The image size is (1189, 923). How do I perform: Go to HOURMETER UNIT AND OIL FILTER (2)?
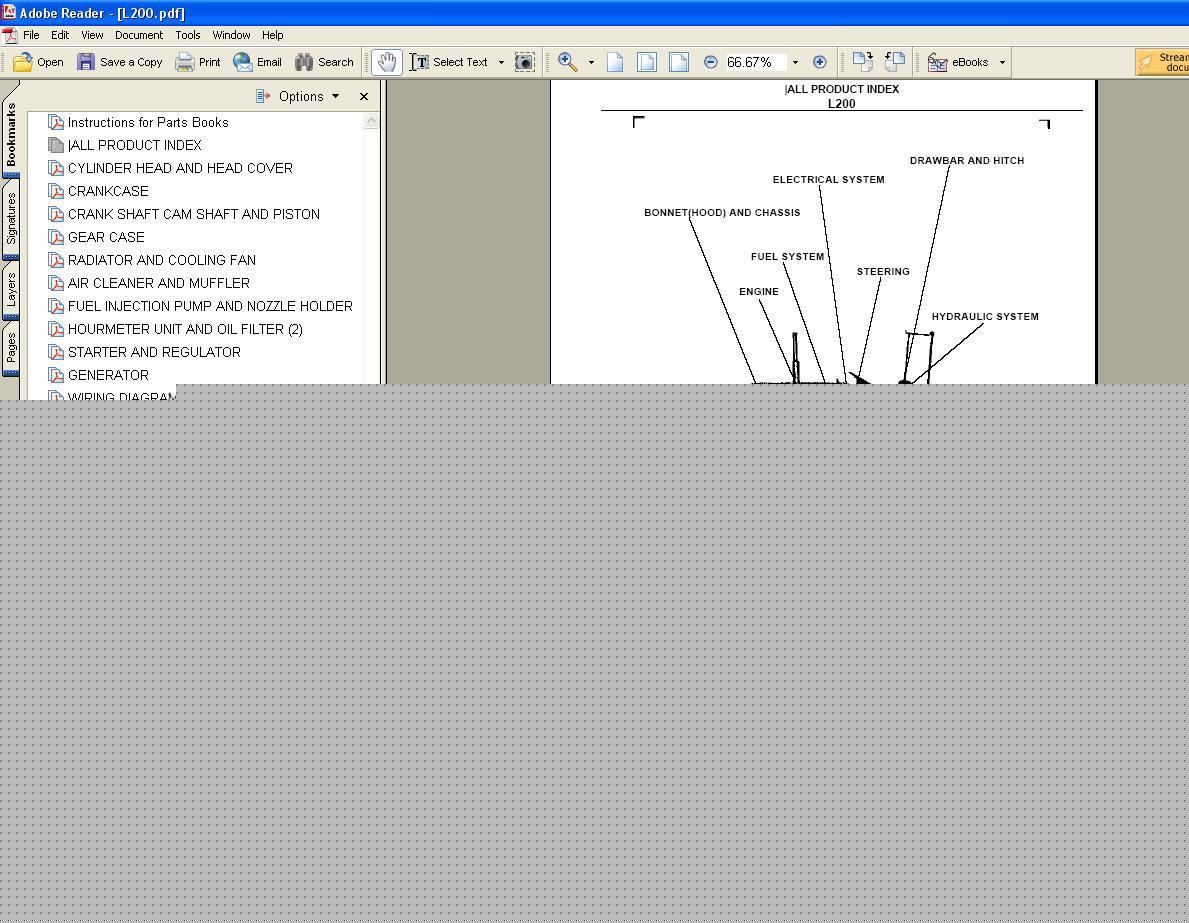185,329
